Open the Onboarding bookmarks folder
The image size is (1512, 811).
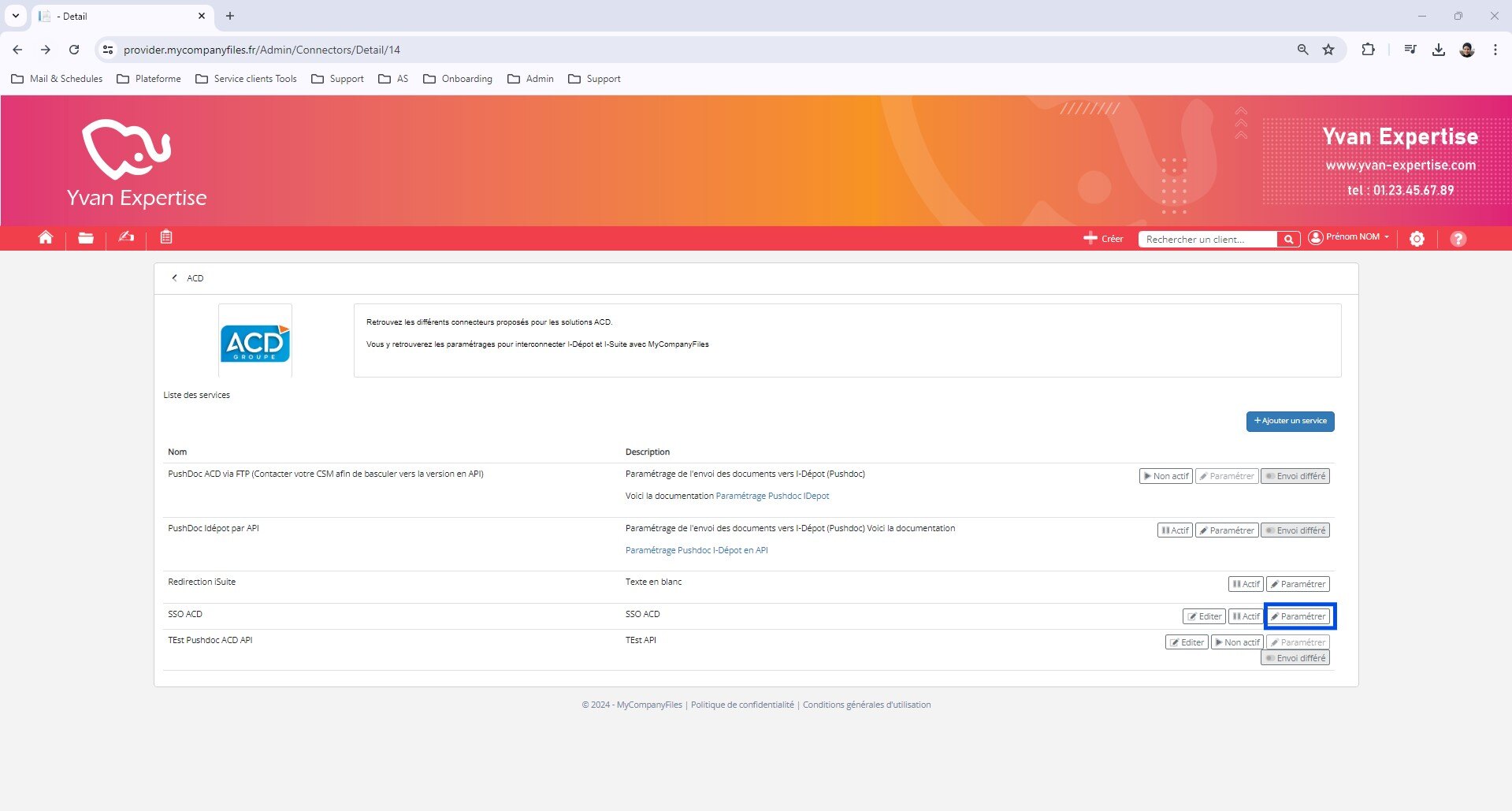[458, 79]
